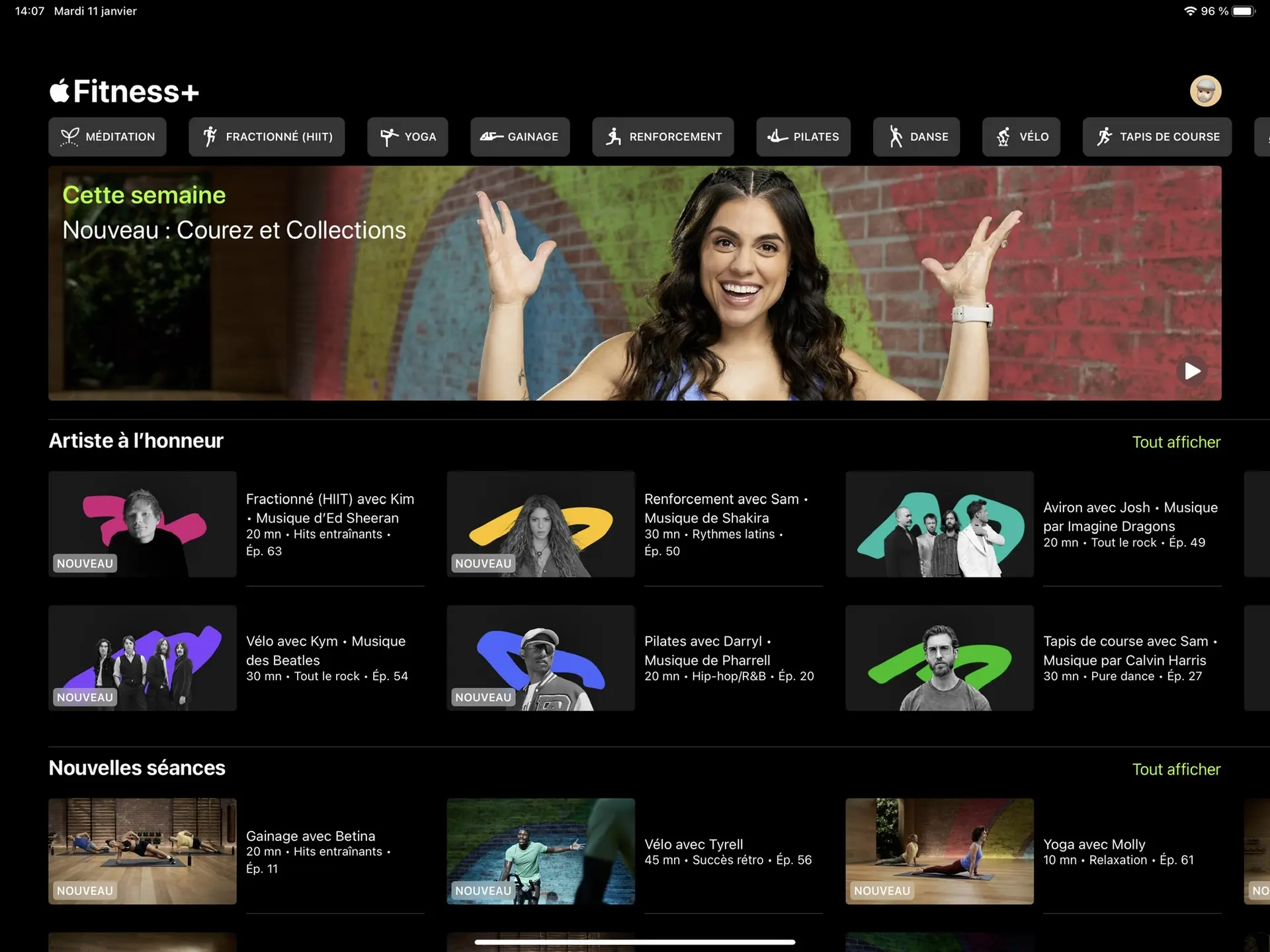The width and height of the screenshot is (1270, 952).
Task: Open the Yoga workout category
Action: coord(407,137)
